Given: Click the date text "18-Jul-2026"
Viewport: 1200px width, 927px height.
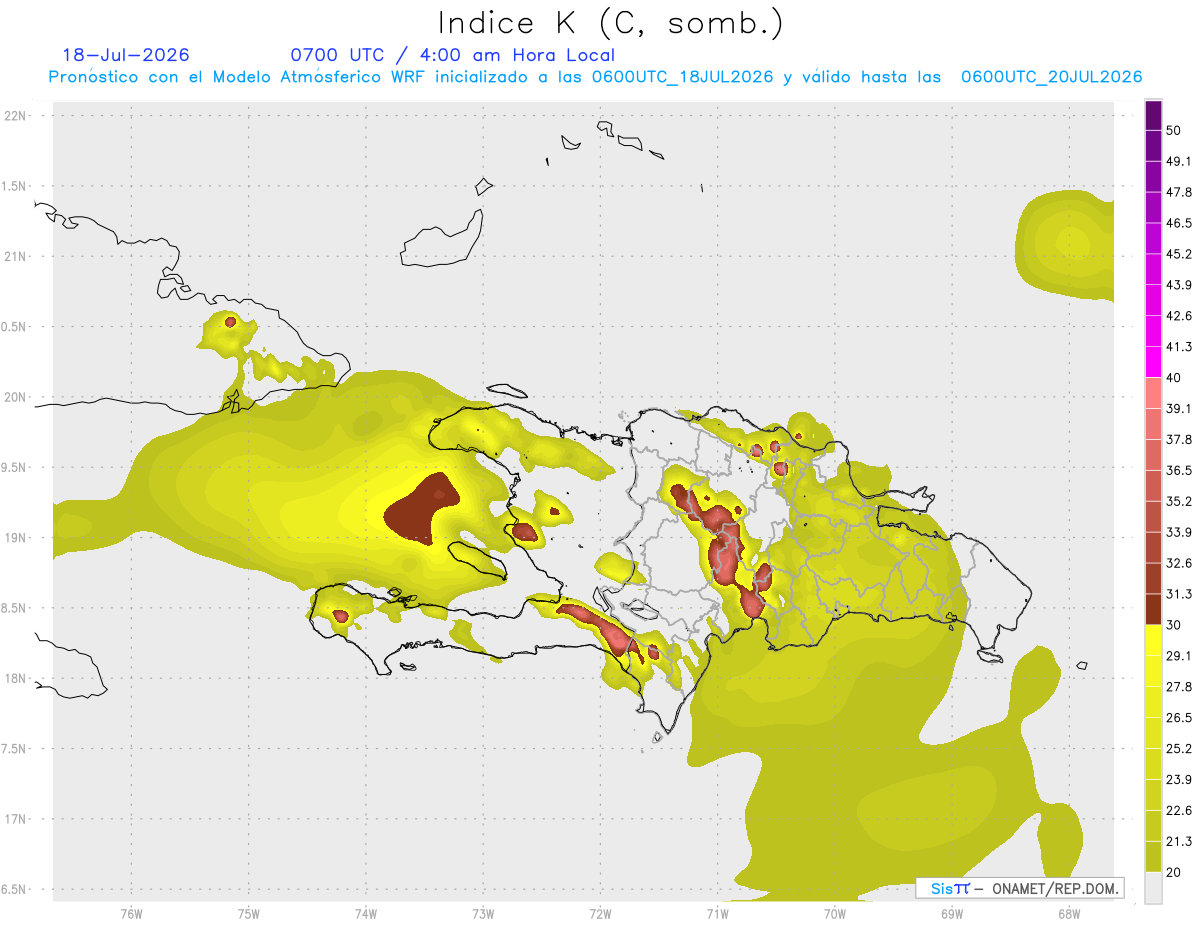Looking at the screenshot, I should click(x=126, y=55).
